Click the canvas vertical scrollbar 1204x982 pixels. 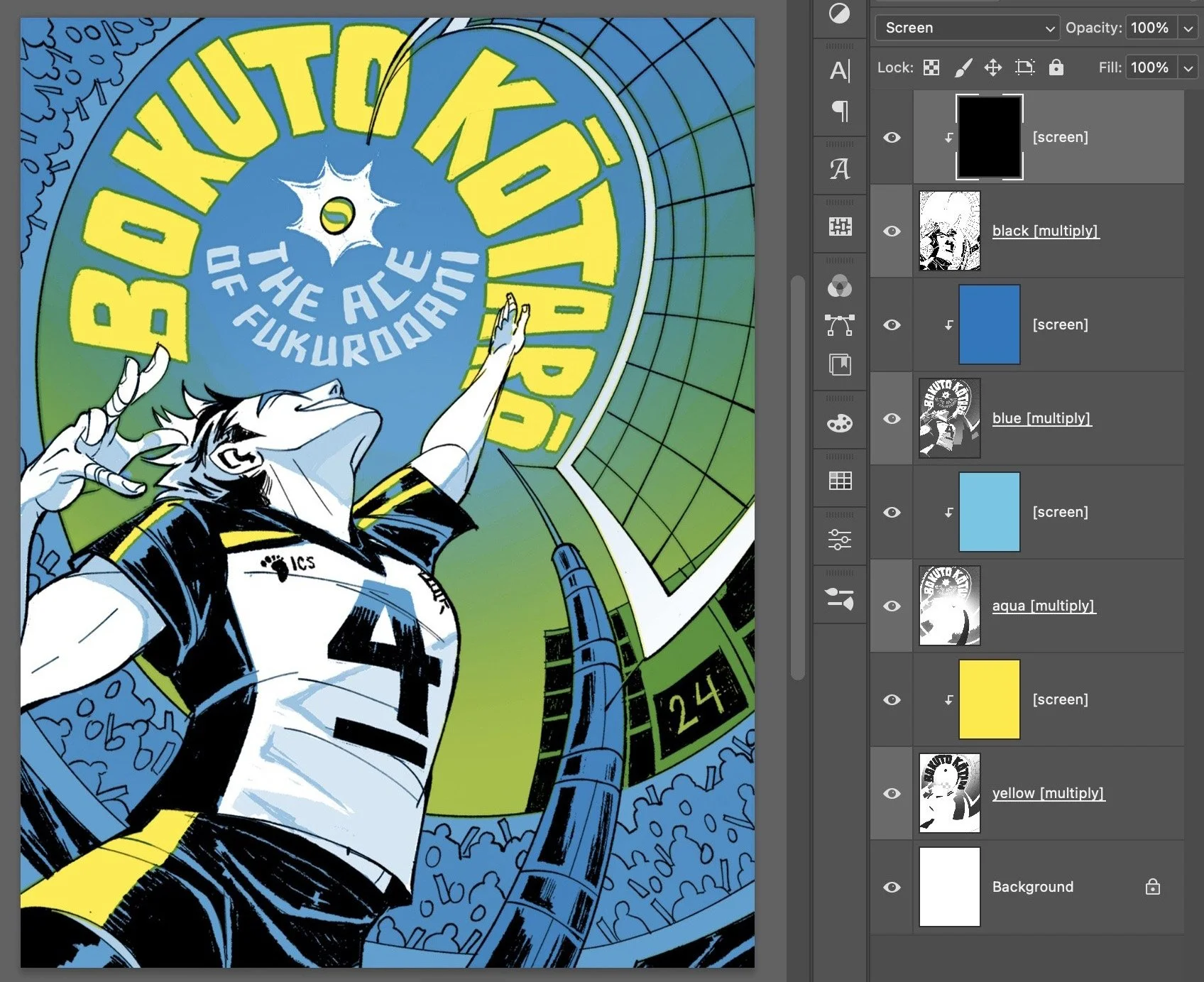tap(798, 478)
